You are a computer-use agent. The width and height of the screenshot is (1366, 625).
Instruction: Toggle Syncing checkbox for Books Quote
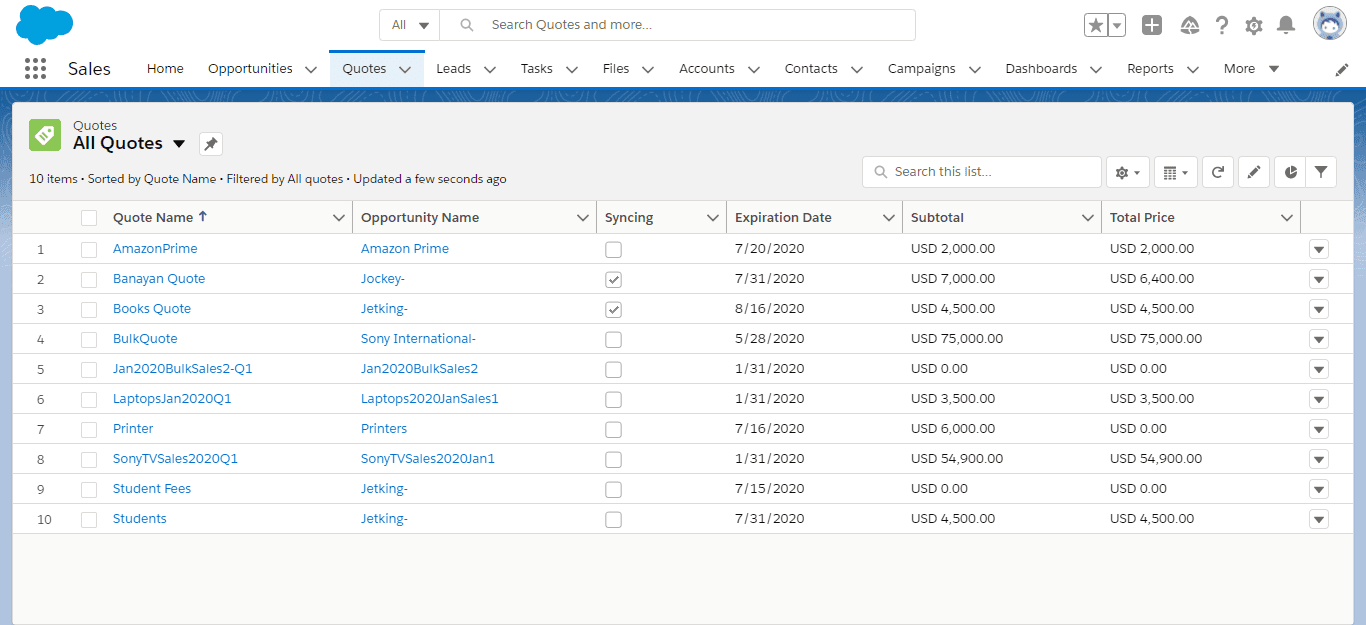[613, 310]
